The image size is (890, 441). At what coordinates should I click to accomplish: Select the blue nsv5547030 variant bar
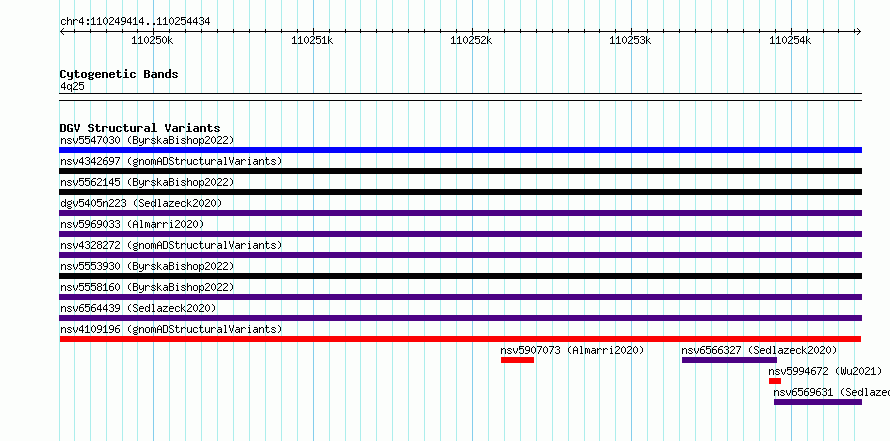(460, 150)
